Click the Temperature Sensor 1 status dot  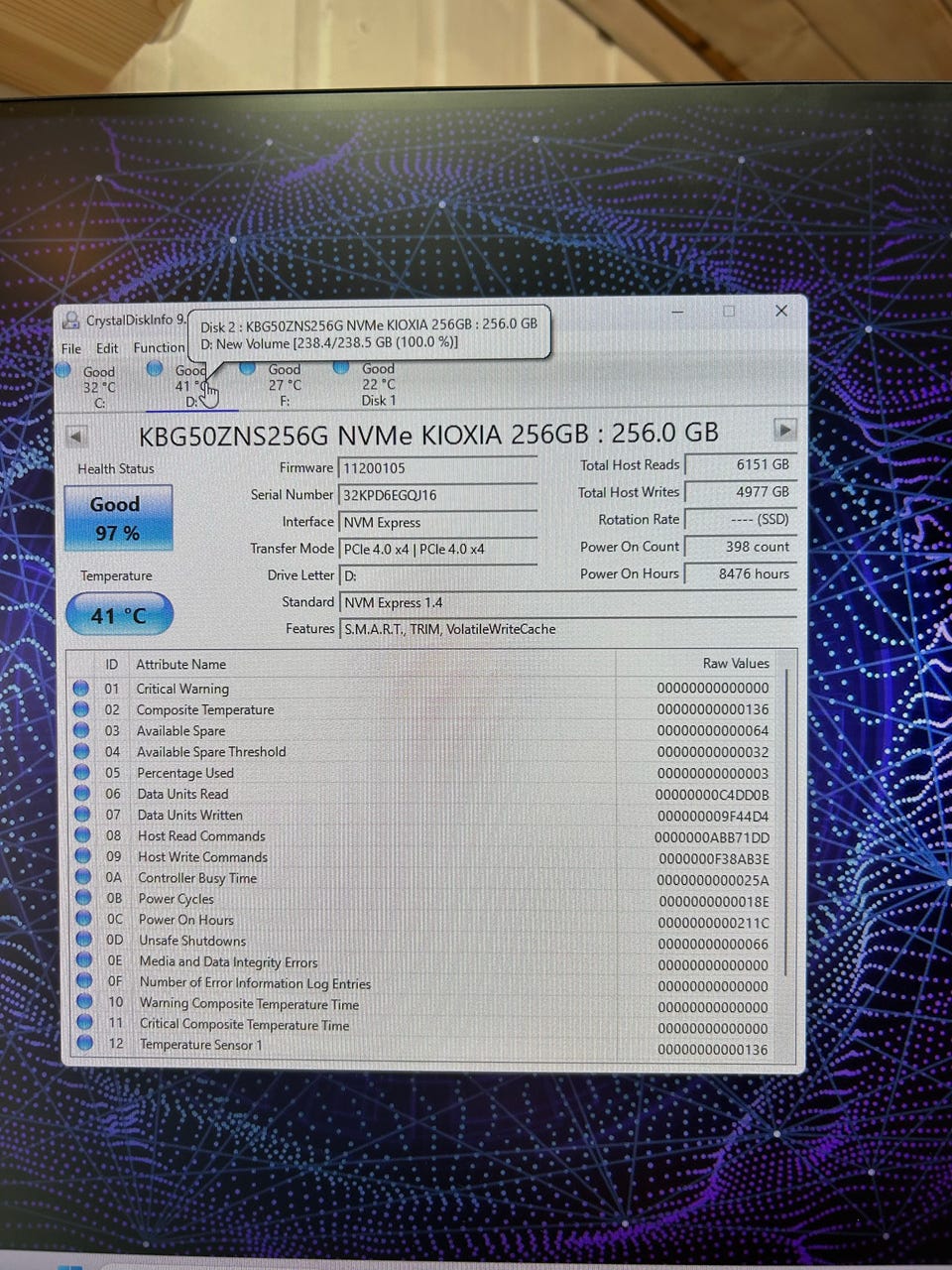click(84, 1044)
